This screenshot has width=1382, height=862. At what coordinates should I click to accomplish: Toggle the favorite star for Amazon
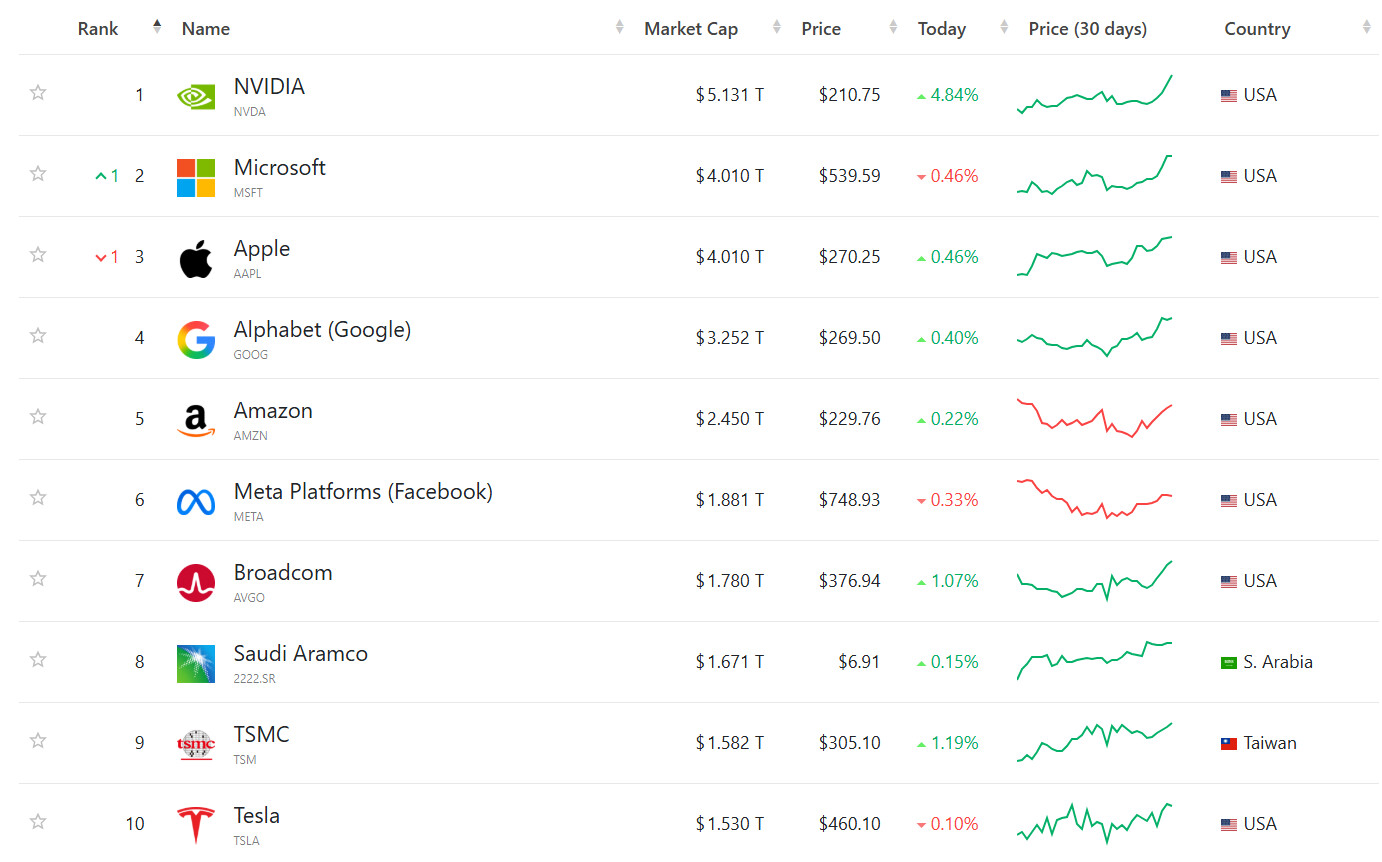[x=38, y=417]
